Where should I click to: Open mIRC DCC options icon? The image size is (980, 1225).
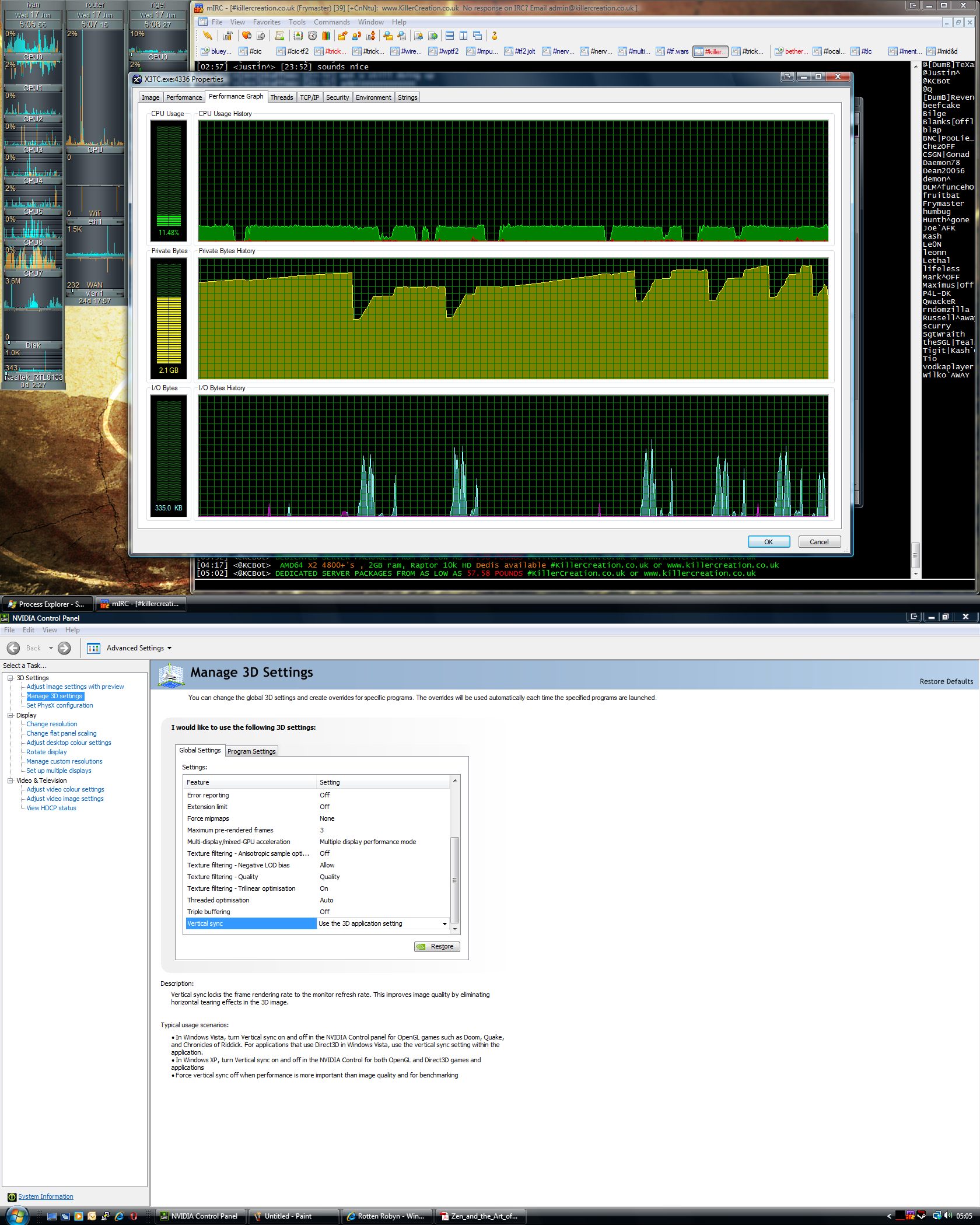pos(371,36)
